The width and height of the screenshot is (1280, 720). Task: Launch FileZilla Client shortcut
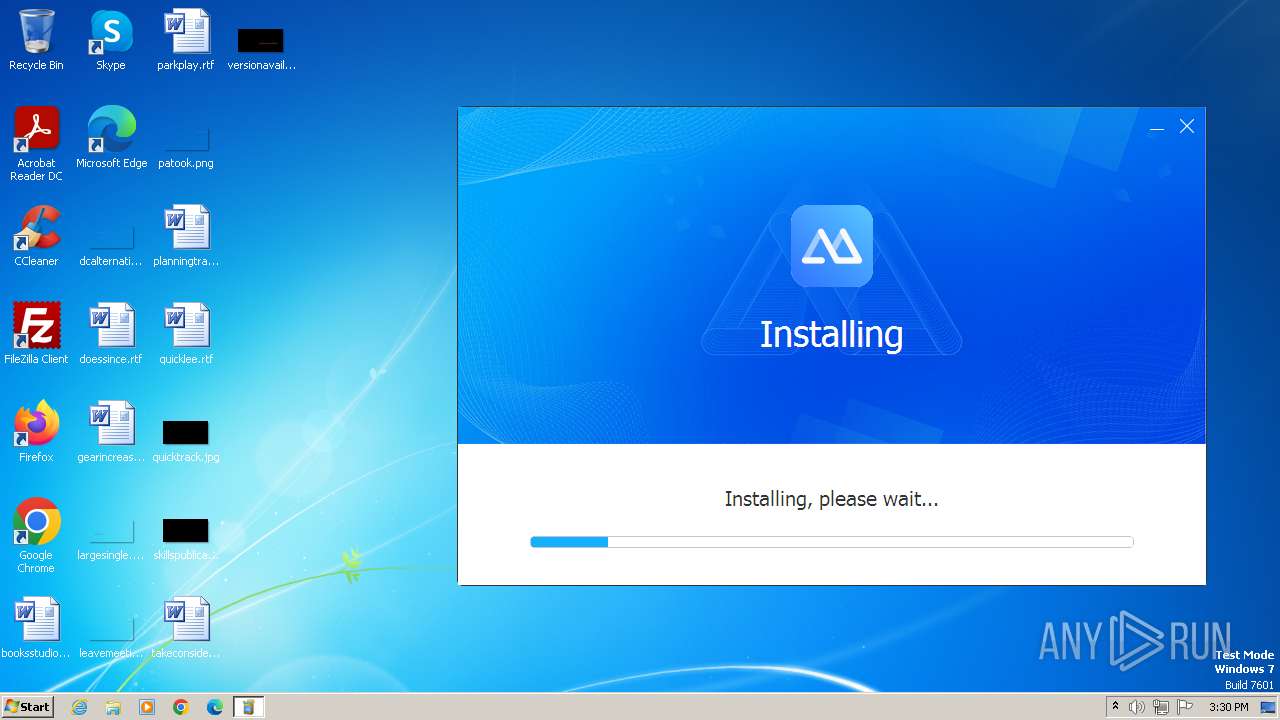point(36,334)
